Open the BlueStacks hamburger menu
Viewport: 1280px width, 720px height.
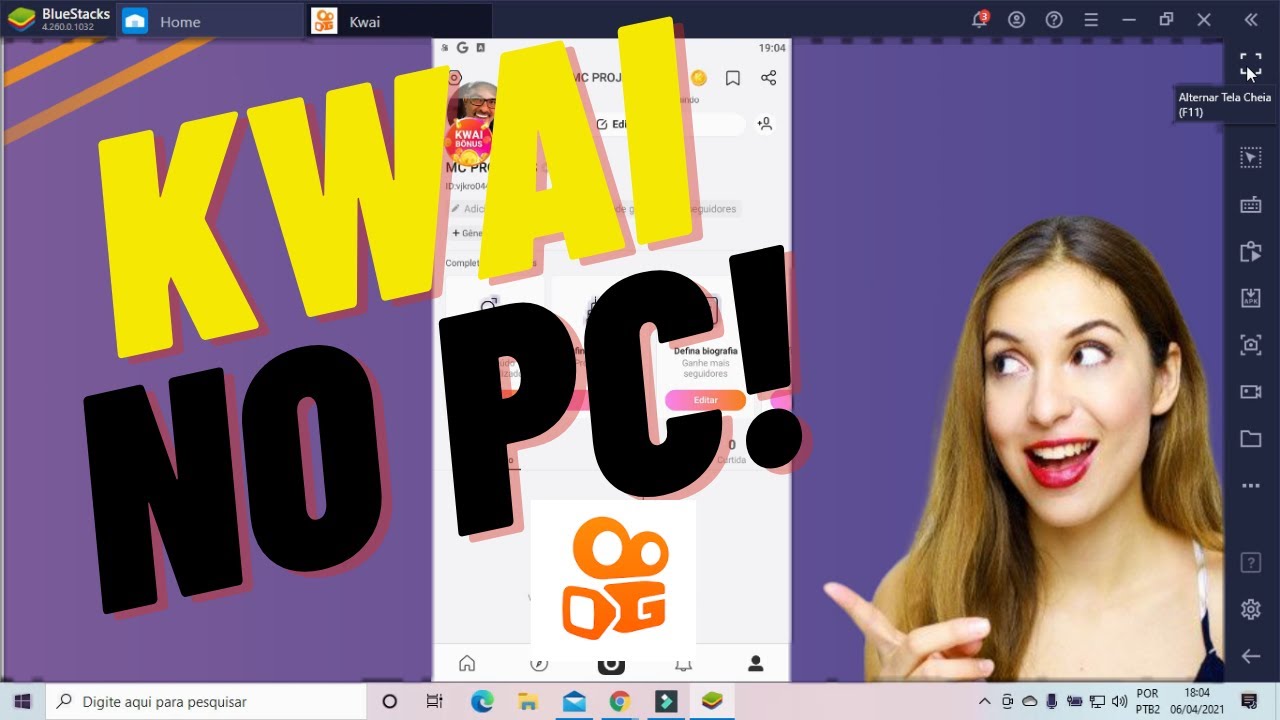1091,20
